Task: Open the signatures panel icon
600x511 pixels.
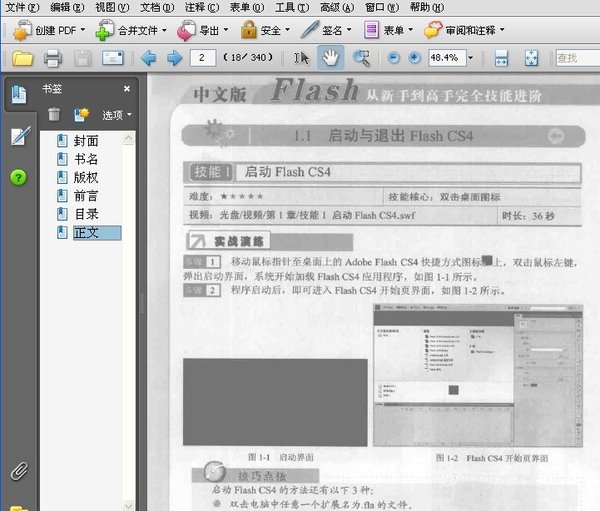Action: [20, 136]
